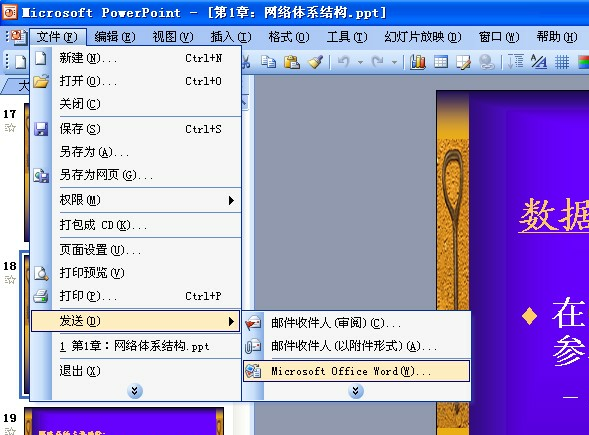Choose 退出(X) to exit PowerPoint
The width and height of the screenshot is (589, 435).
click(x=135, y=371)
